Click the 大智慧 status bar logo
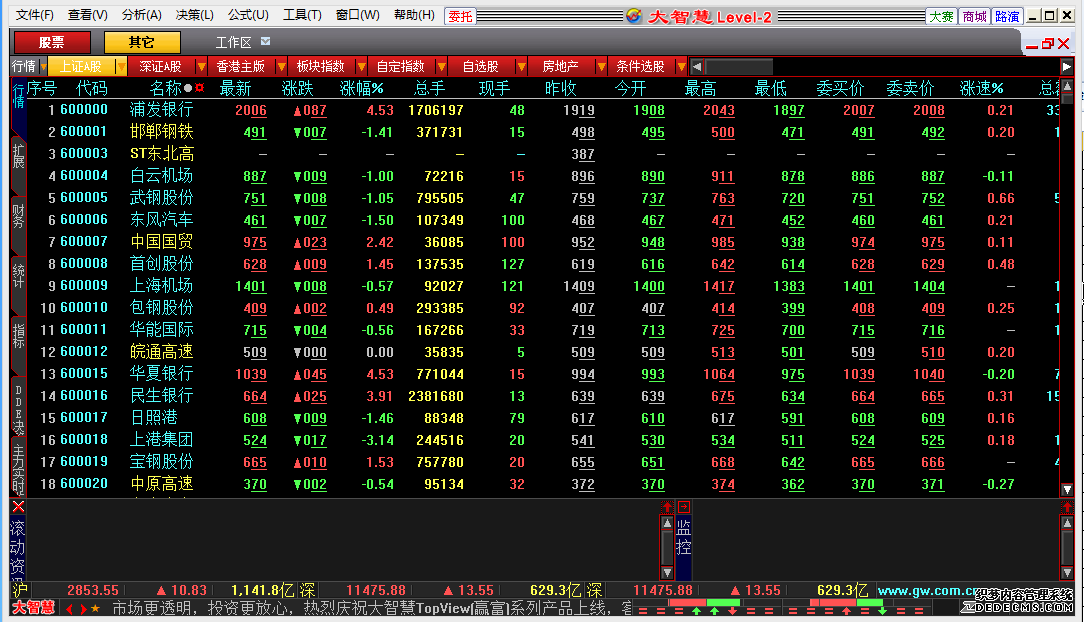 click(x=34, y=608)
